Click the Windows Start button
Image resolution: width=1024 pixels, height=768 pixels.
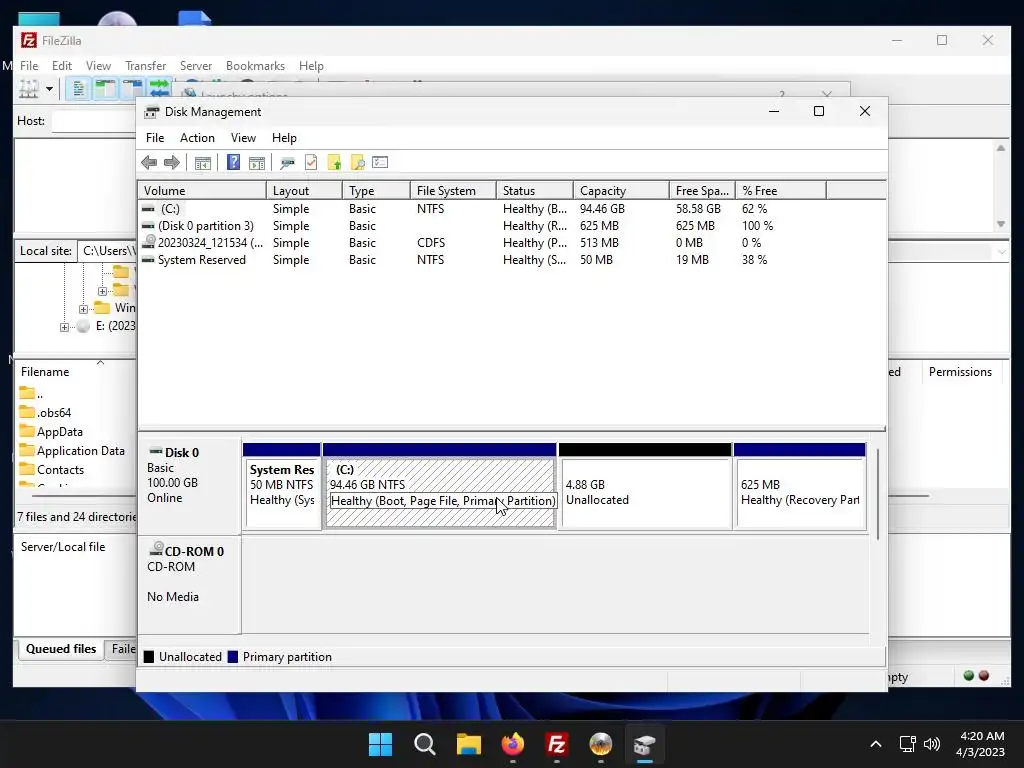pos(380,744)
